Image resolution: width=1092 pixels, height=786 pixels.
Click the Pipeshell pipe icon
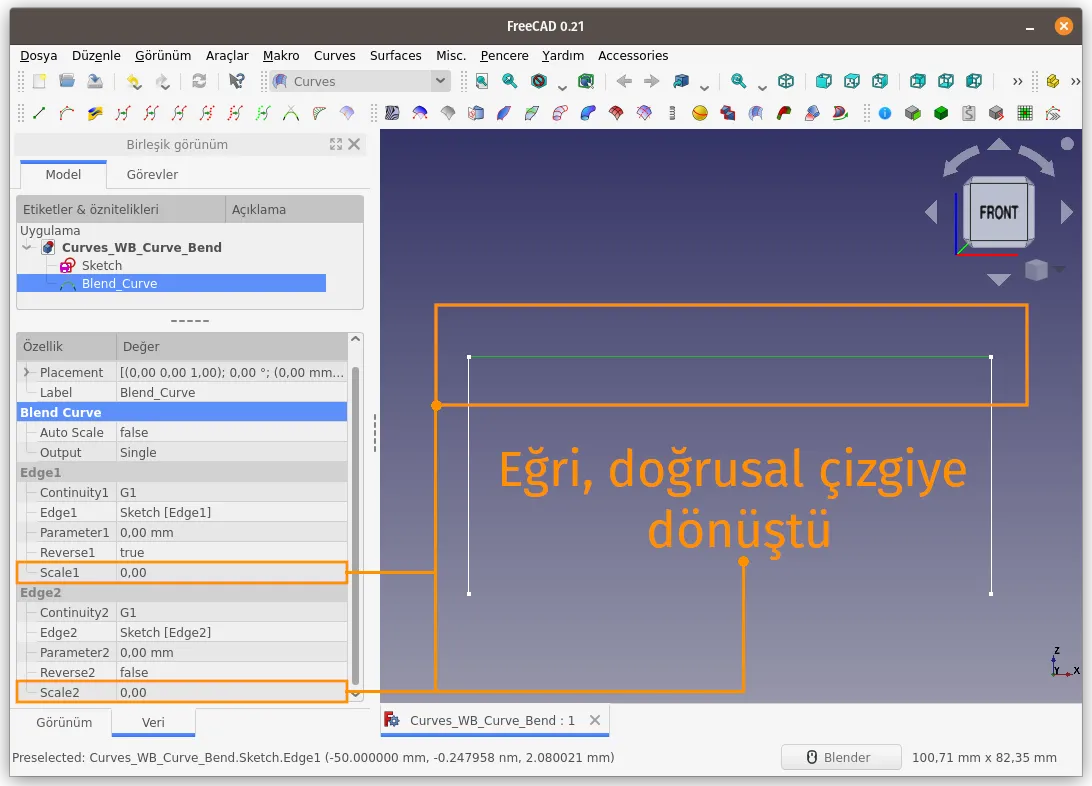[x=560, y=113]
